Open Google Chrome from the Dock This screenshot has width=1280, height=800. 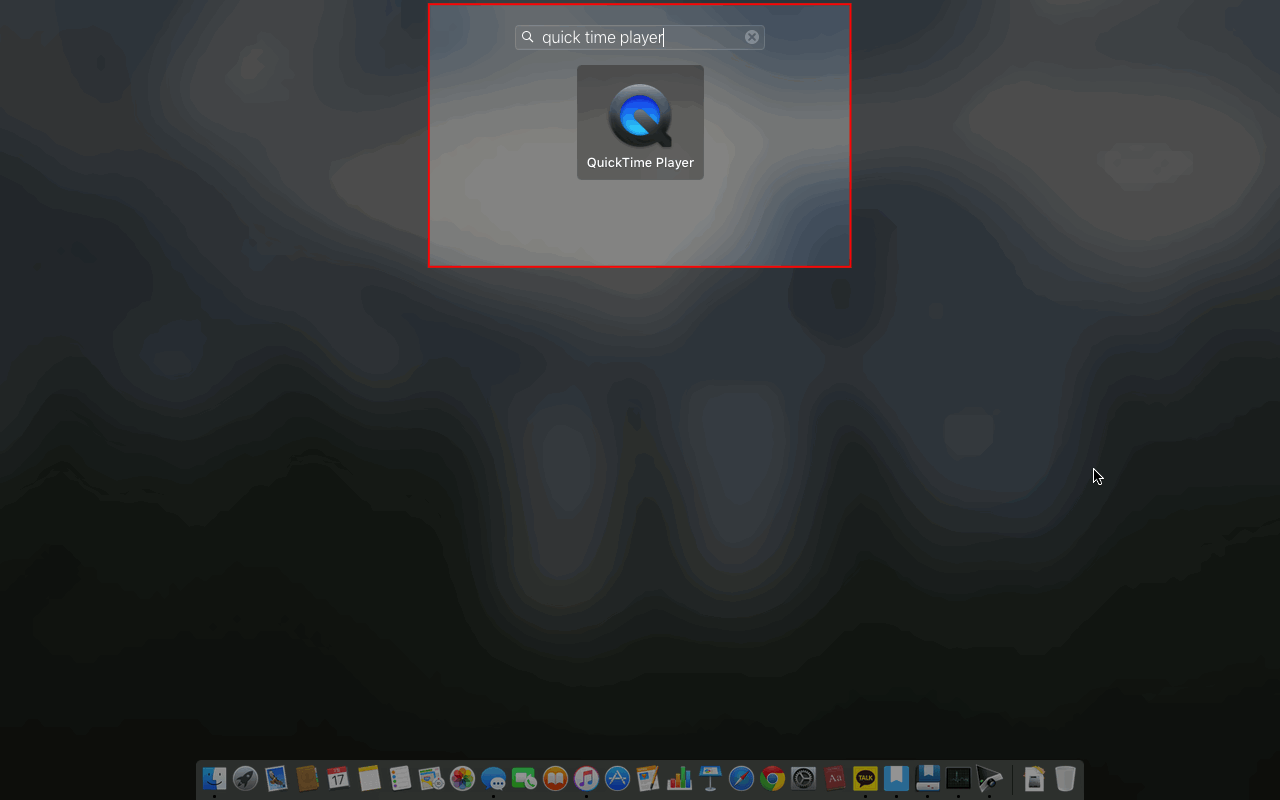[x=772, y=778]
